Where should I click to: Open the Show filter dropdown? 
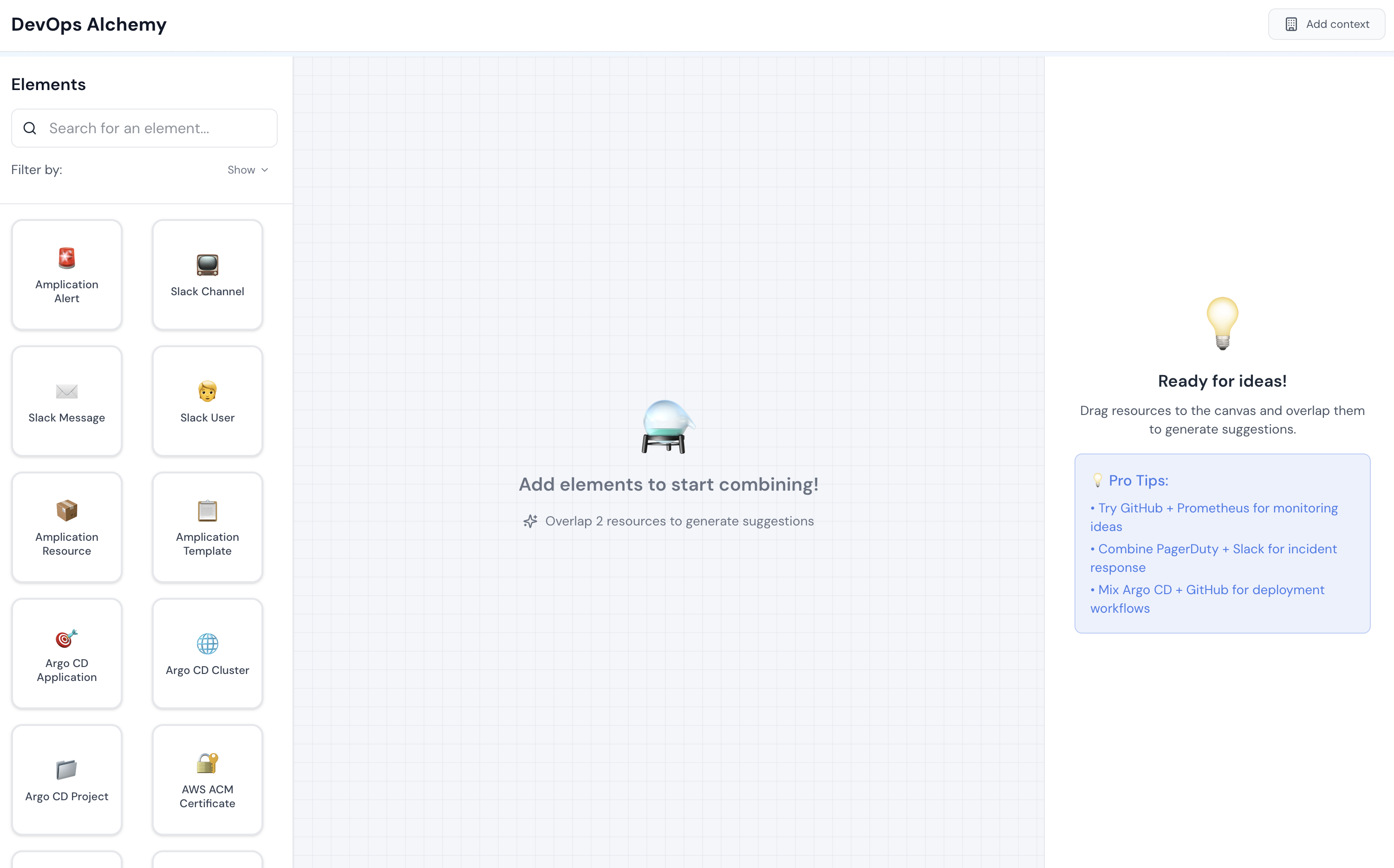248,169
